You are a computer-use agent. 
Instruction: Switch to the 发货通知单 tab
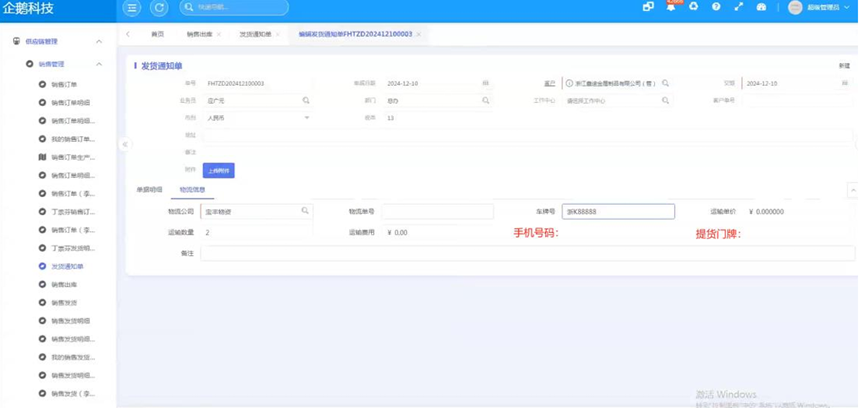click(255, 34)
